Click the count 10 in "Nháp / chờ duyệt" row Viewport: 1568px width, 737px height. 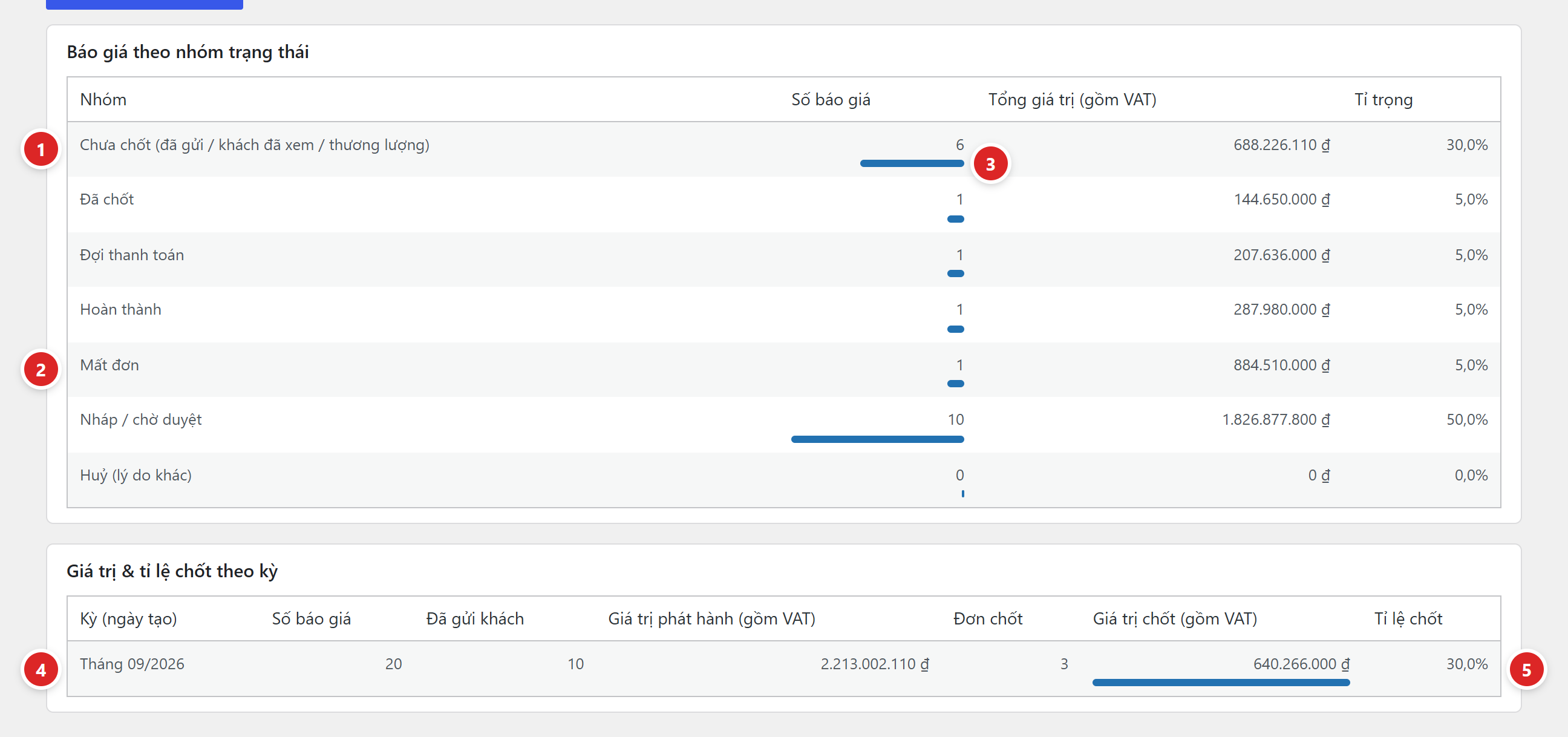(x=955, y=420)
